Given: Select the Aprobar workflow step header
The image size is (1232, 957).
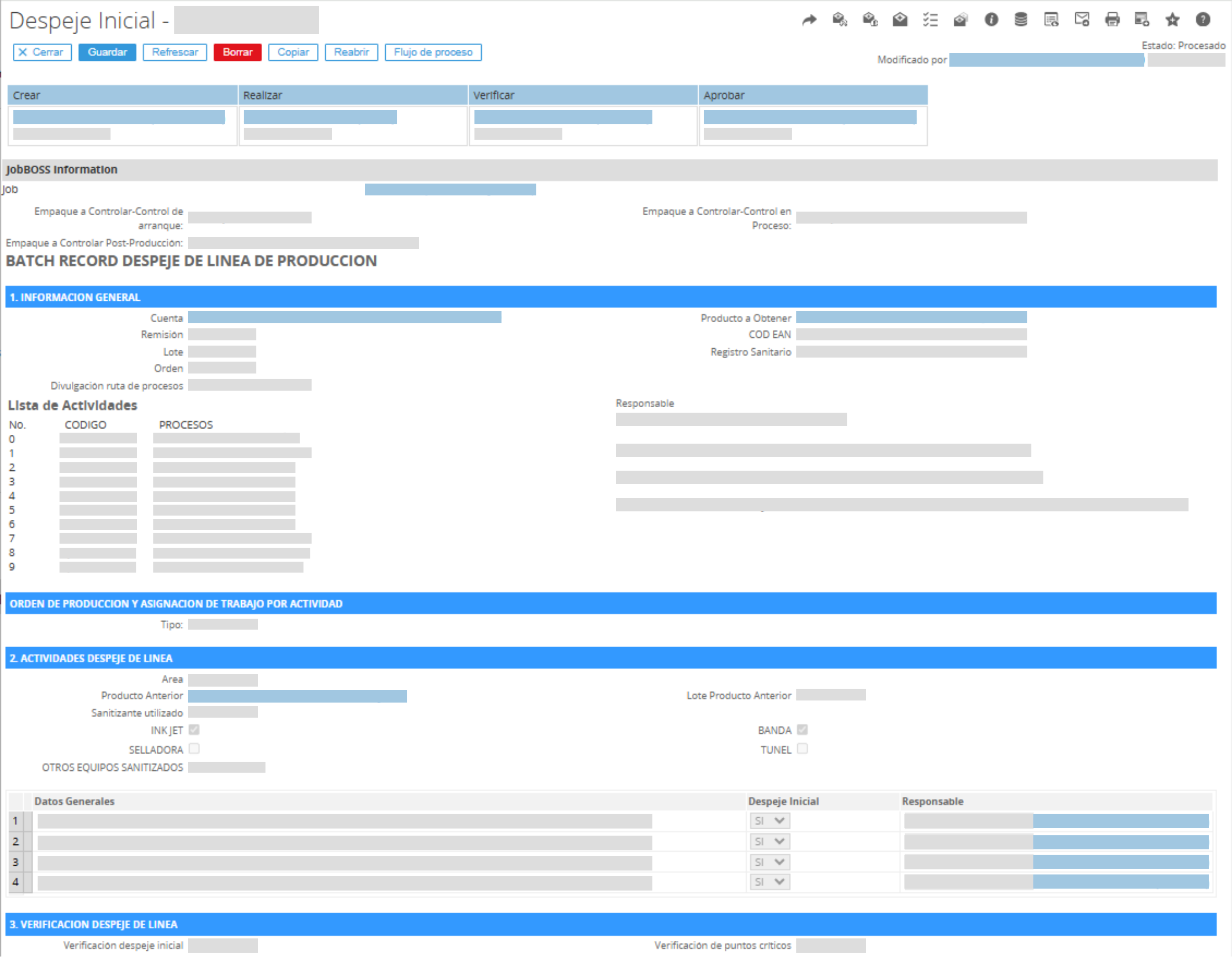Looking at the screenshot, I should point(813,96).
